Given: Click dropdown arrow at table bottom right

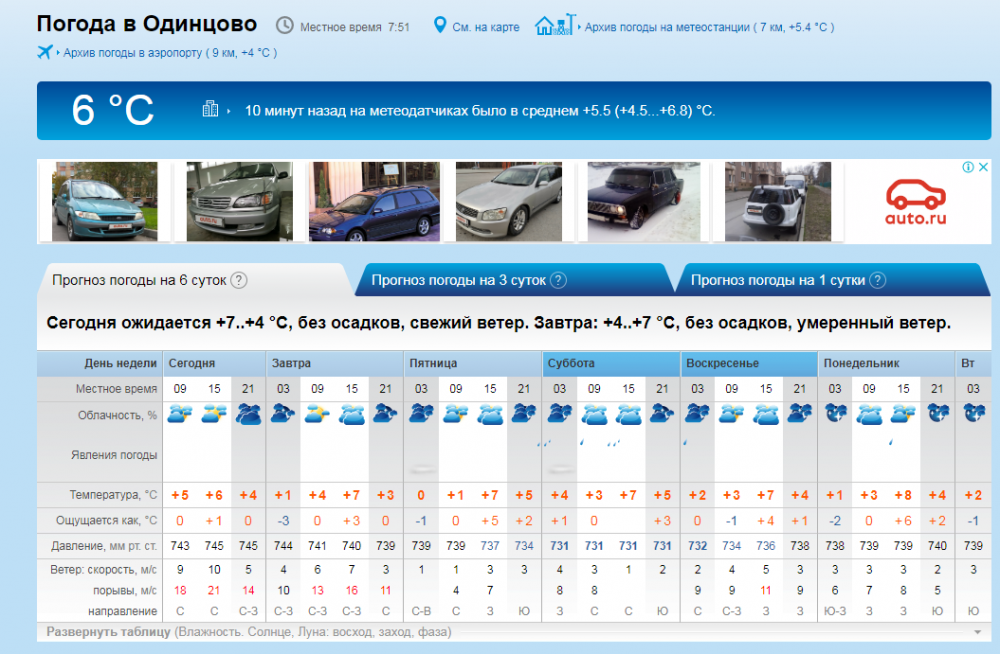Looking at the screenshot, I should [977, 632].
